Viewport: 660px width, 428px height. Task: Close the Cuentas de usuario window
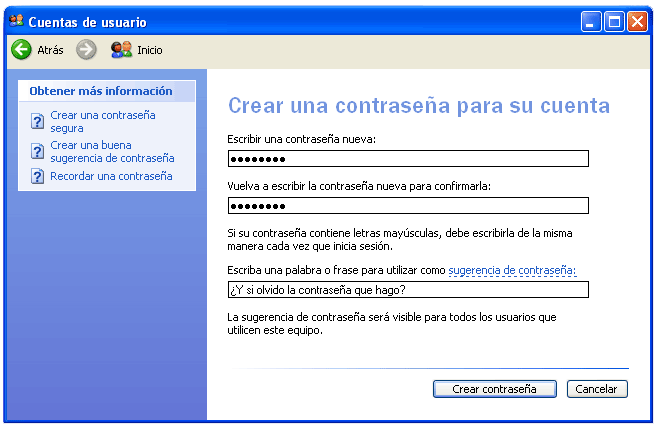637,20
